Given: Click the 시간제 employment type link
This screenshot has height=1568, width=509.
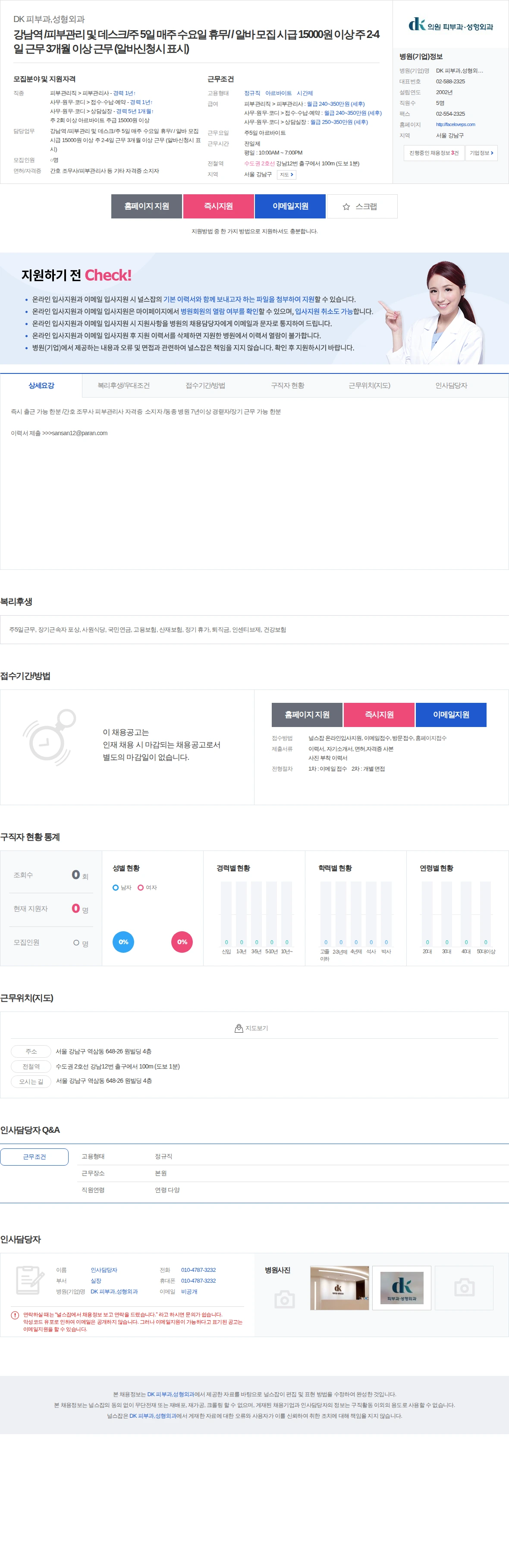Looking at the screenshot, I should click(305, 93).
